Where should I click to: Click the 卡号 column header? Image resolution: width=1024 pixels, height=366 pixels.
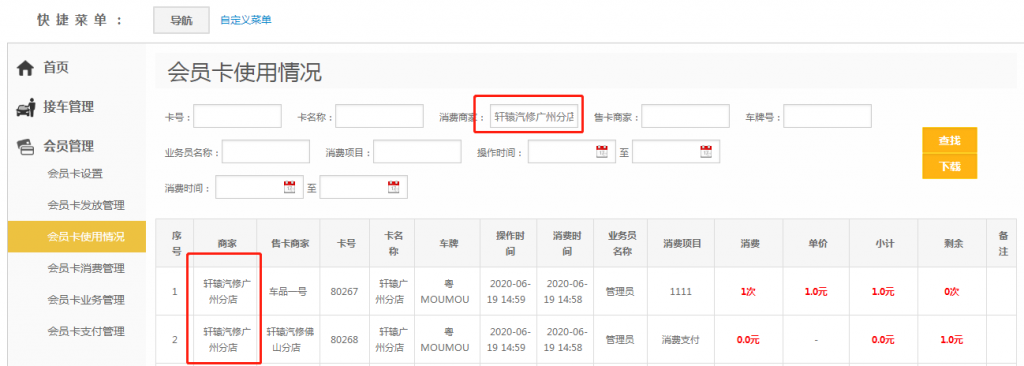[x=345, y=243]
